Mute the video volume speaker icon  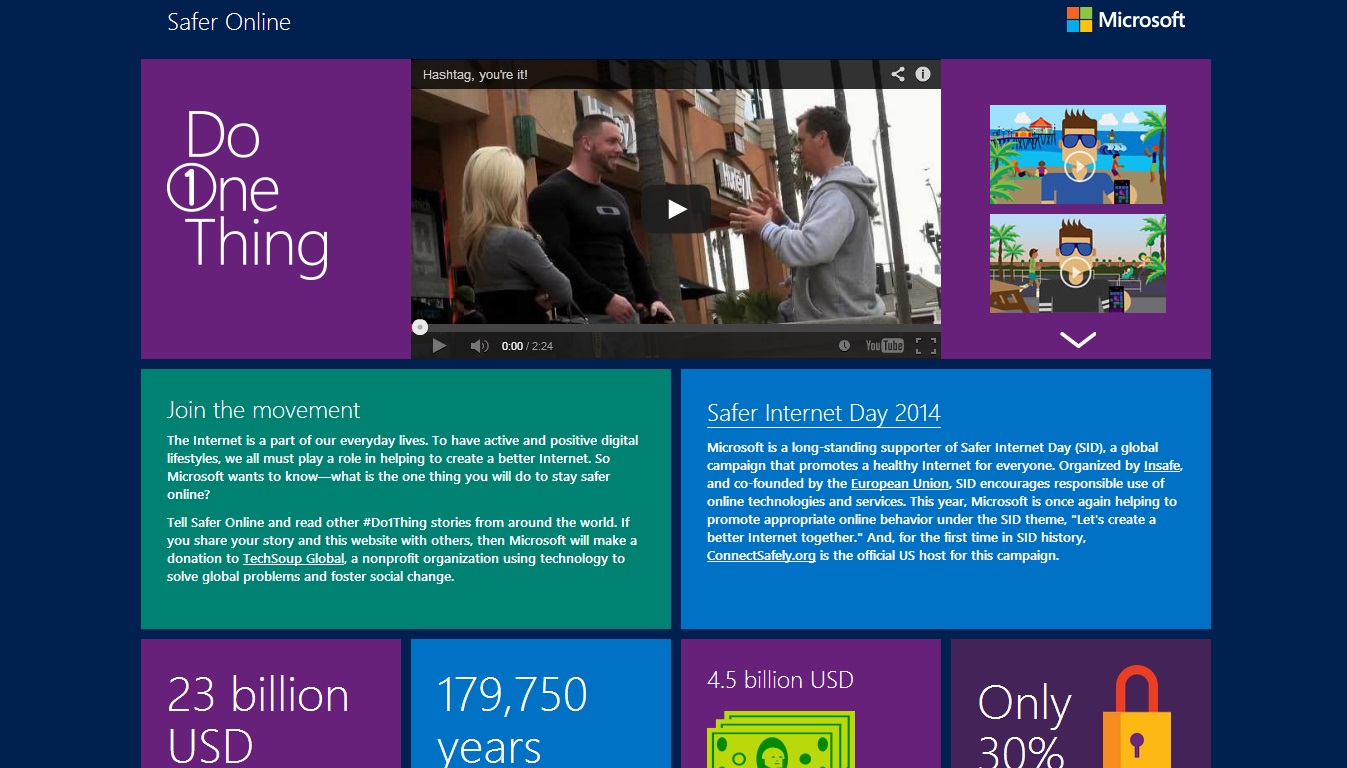click(479, 346)
